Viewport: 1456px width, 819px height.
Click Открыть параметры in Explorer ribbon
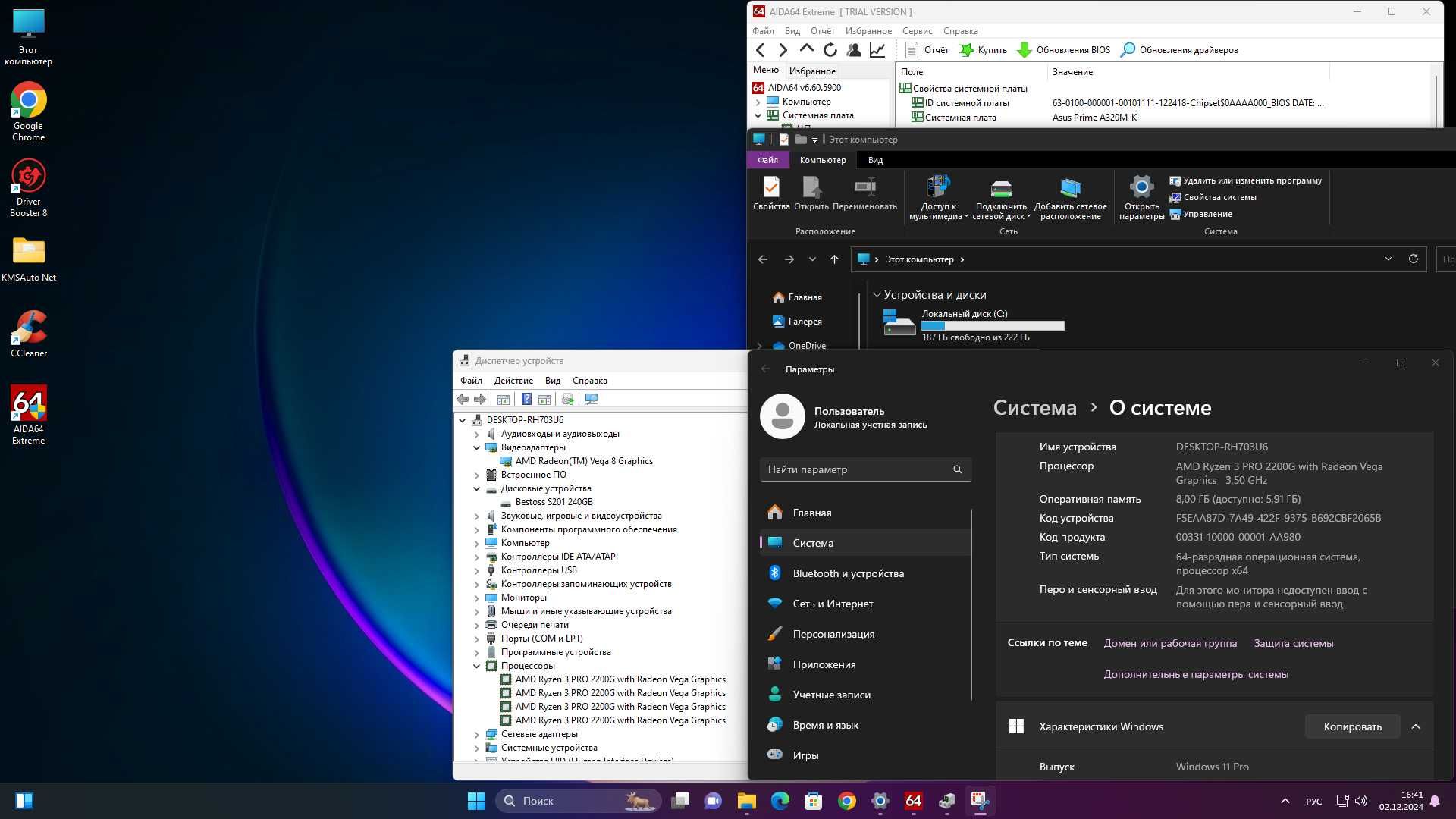pyautogui.click(x=1141, y=197)
